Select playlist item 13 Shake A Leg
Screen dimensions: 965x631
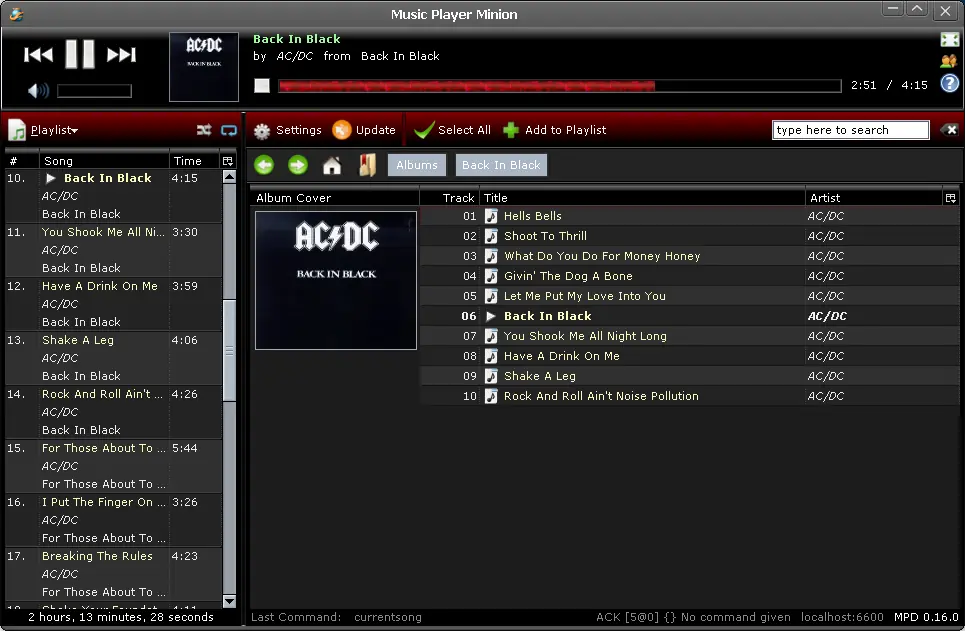[113, 358]
